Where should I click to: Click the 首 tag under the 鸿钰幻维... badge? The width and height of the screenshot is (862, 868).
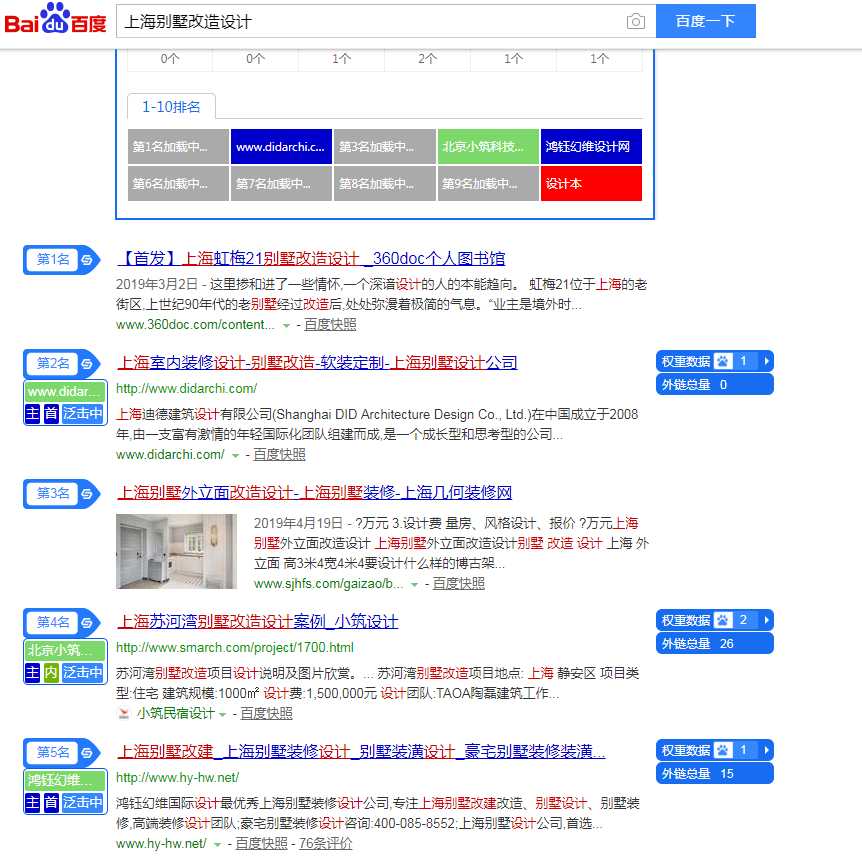[51, 803]
